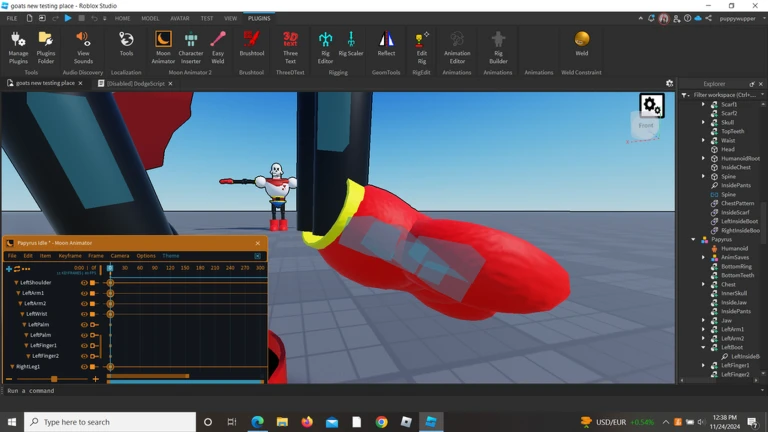The width and height of the screenshot is (768, 432).
Task: Collapse the LeftArm1 track arrow
Action: tap(18, 293)
